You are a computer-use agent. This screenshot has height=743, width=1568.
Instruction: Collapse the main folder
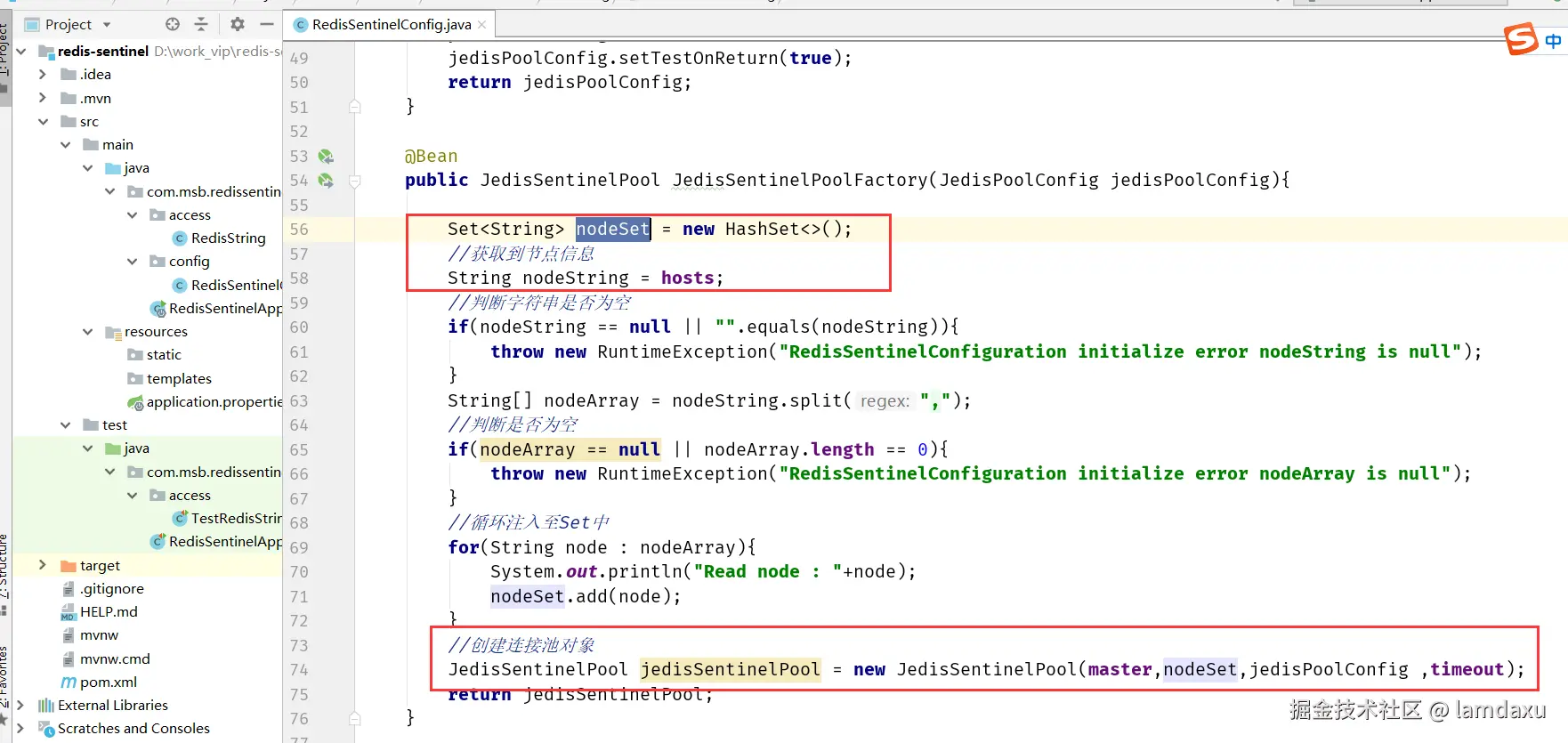tap(65, 144)
